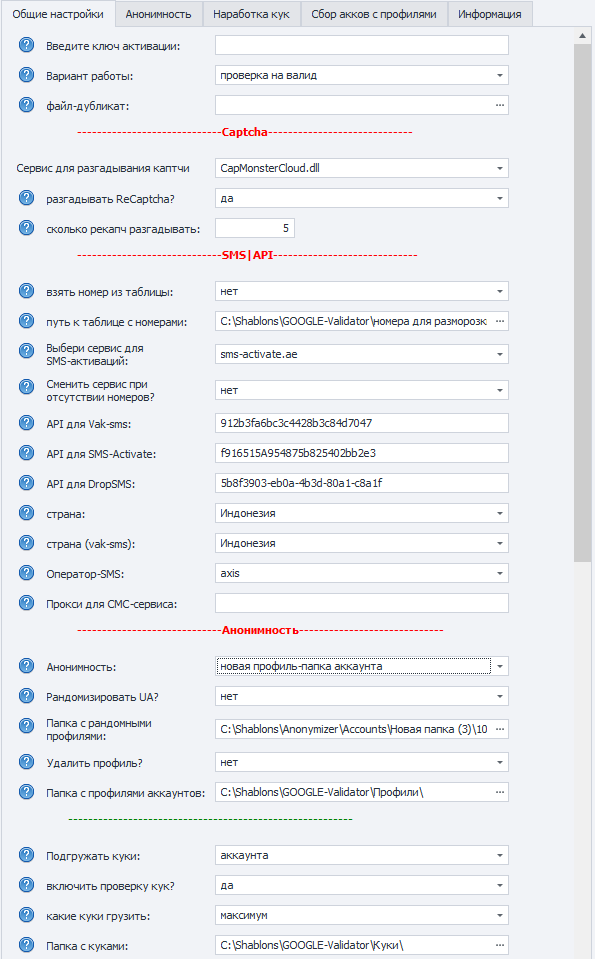Click help icon beside Прокси для СМС-сервиса
The height and width of the screenshot is (959, 595).
click(x=26, y=602)
